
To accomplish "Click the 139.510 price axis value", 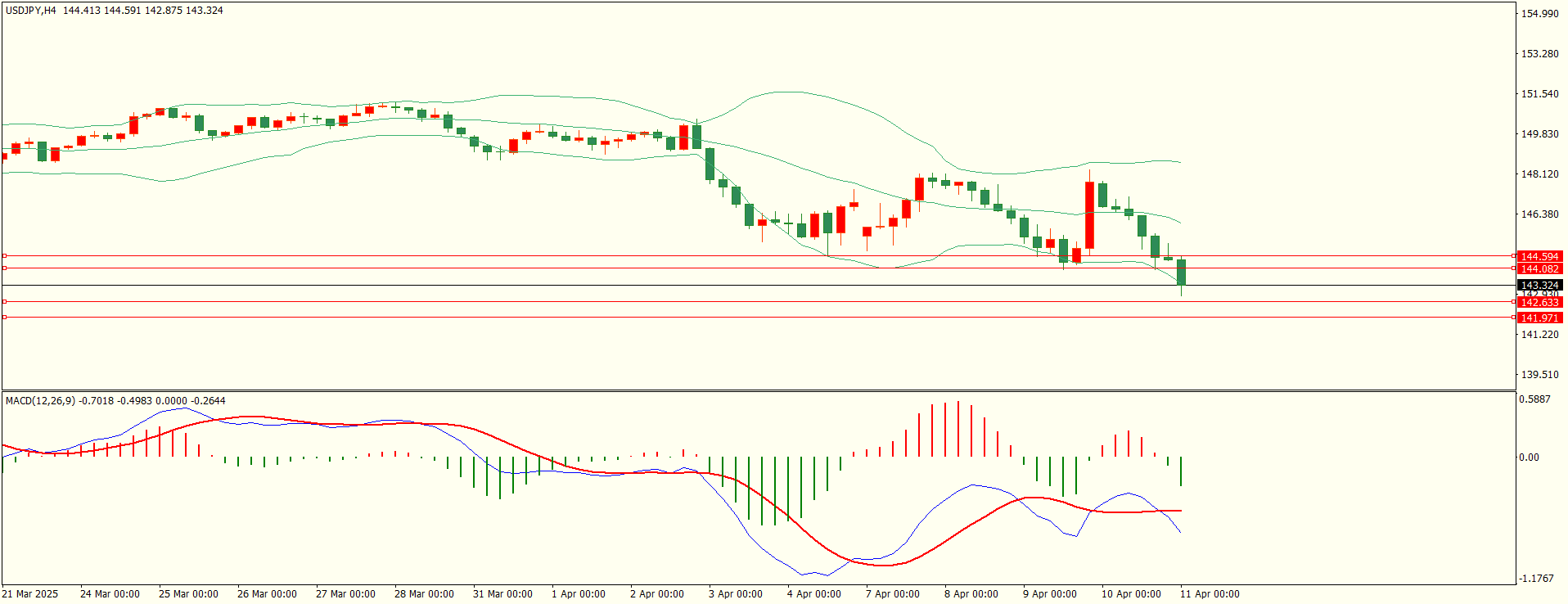I will pyautogui.click(x=1539, y=375).
